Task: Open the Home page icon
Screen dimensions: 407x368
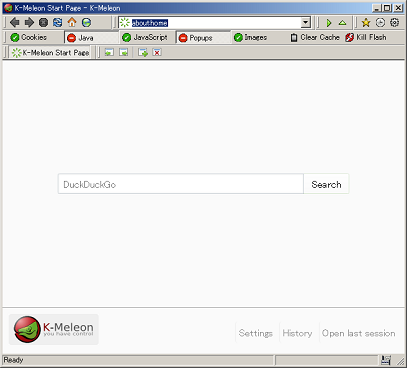Action: click(72, 23)
